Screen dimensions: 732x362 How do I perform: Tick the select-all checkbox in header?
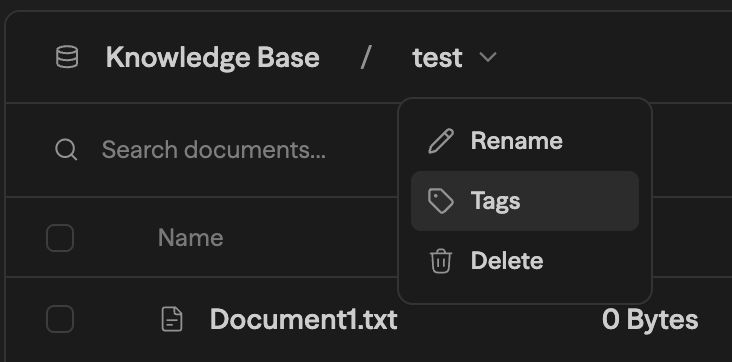coord(60,238)
